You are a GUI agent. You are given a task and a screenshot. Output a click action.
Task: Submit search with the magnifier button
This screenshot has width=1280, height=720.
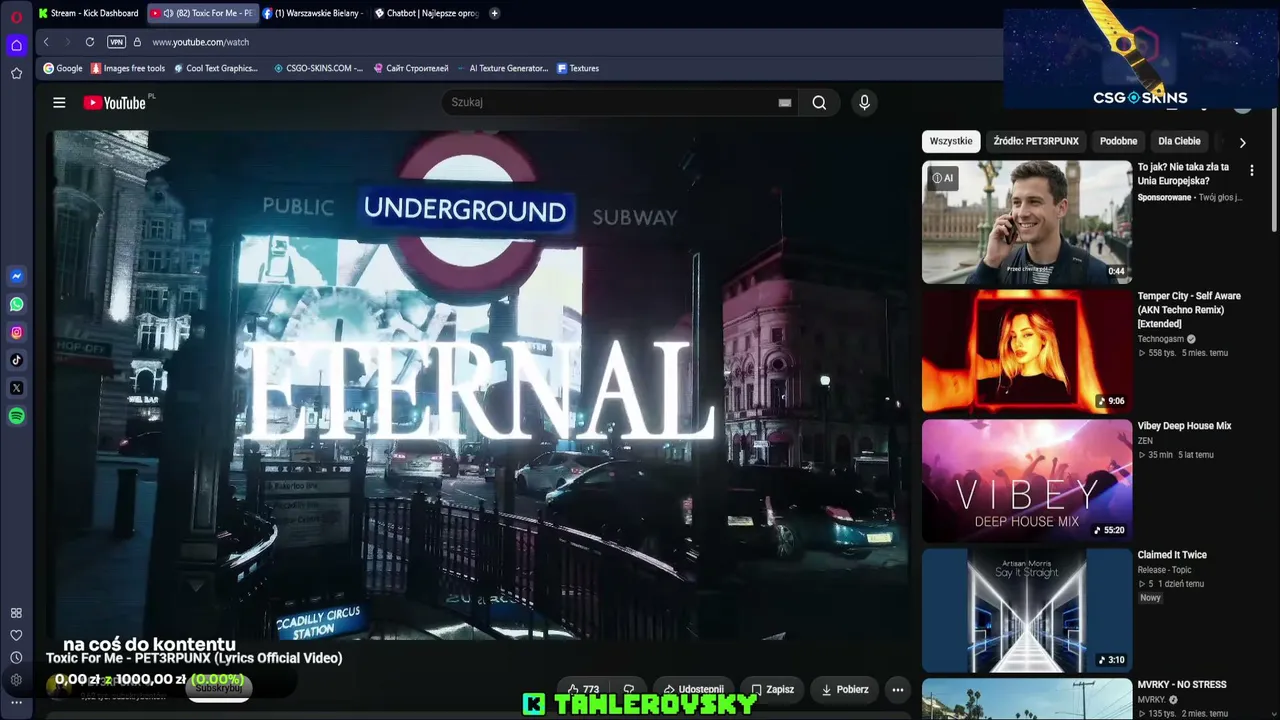tap(819, 102)
